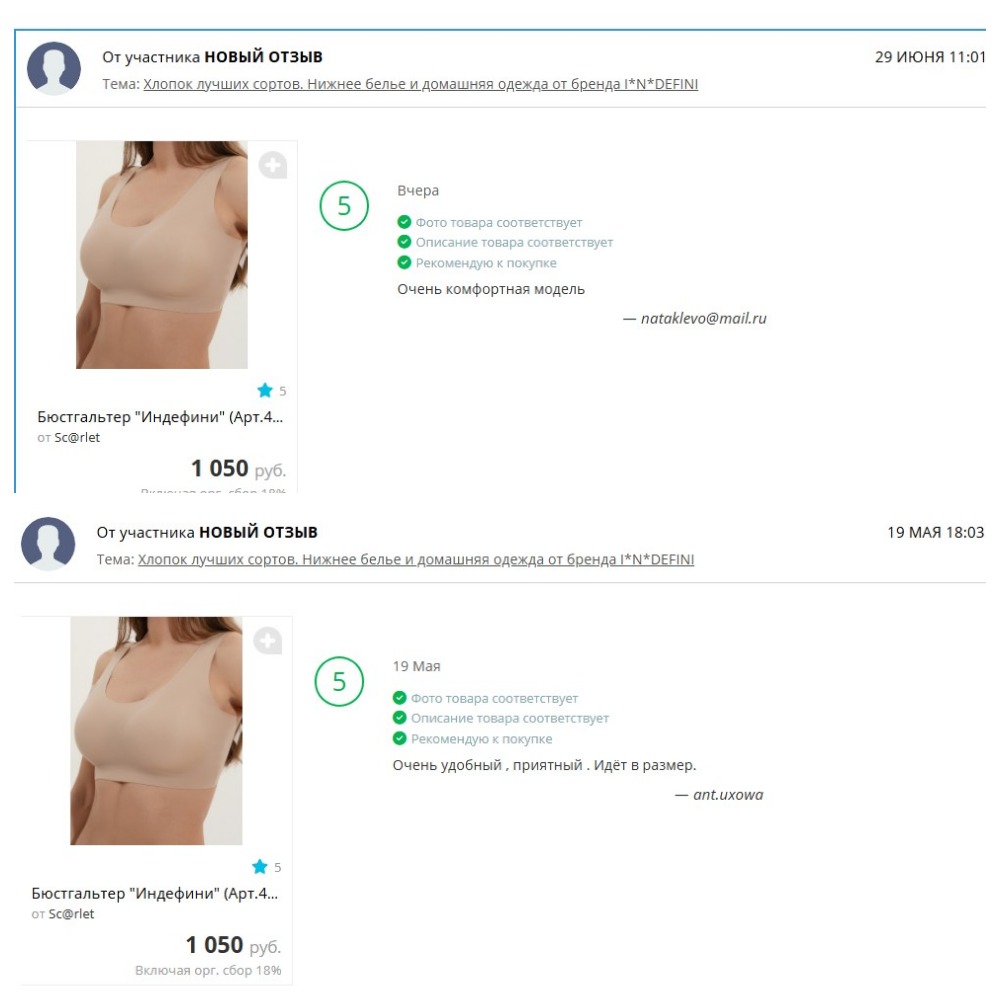Click the user avatar on the 29 June review
This screenshot has height=1000, width=1000.
click(x=54, y=68)
